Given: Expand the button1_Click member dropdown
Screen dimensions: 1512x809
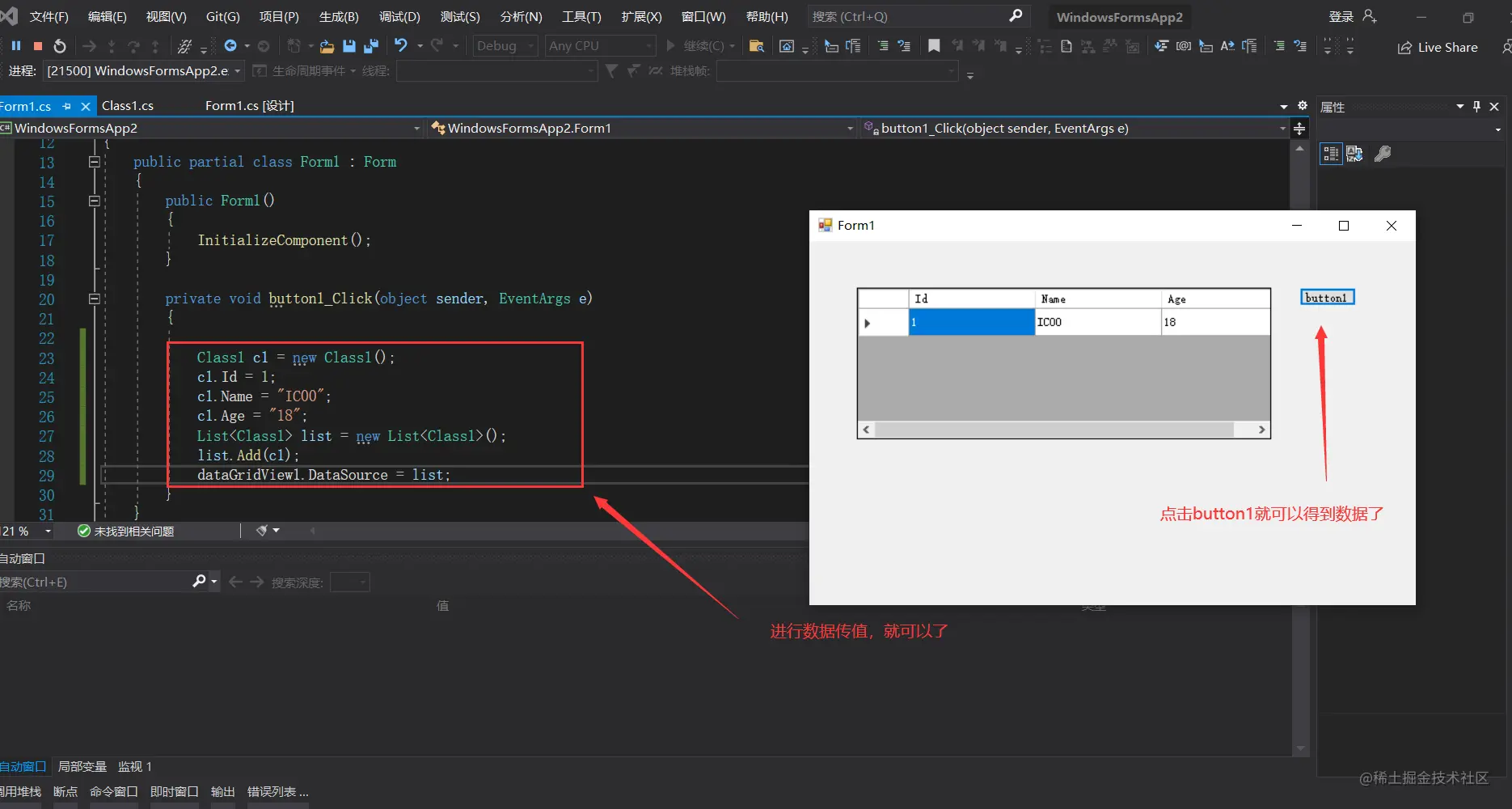Looking at the screenshot, I should (1282, 128).
